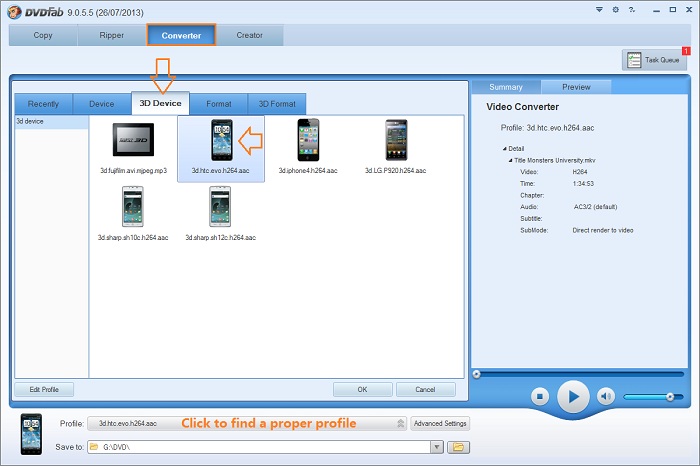Switch to the Device profiles tab

[102, 104]
